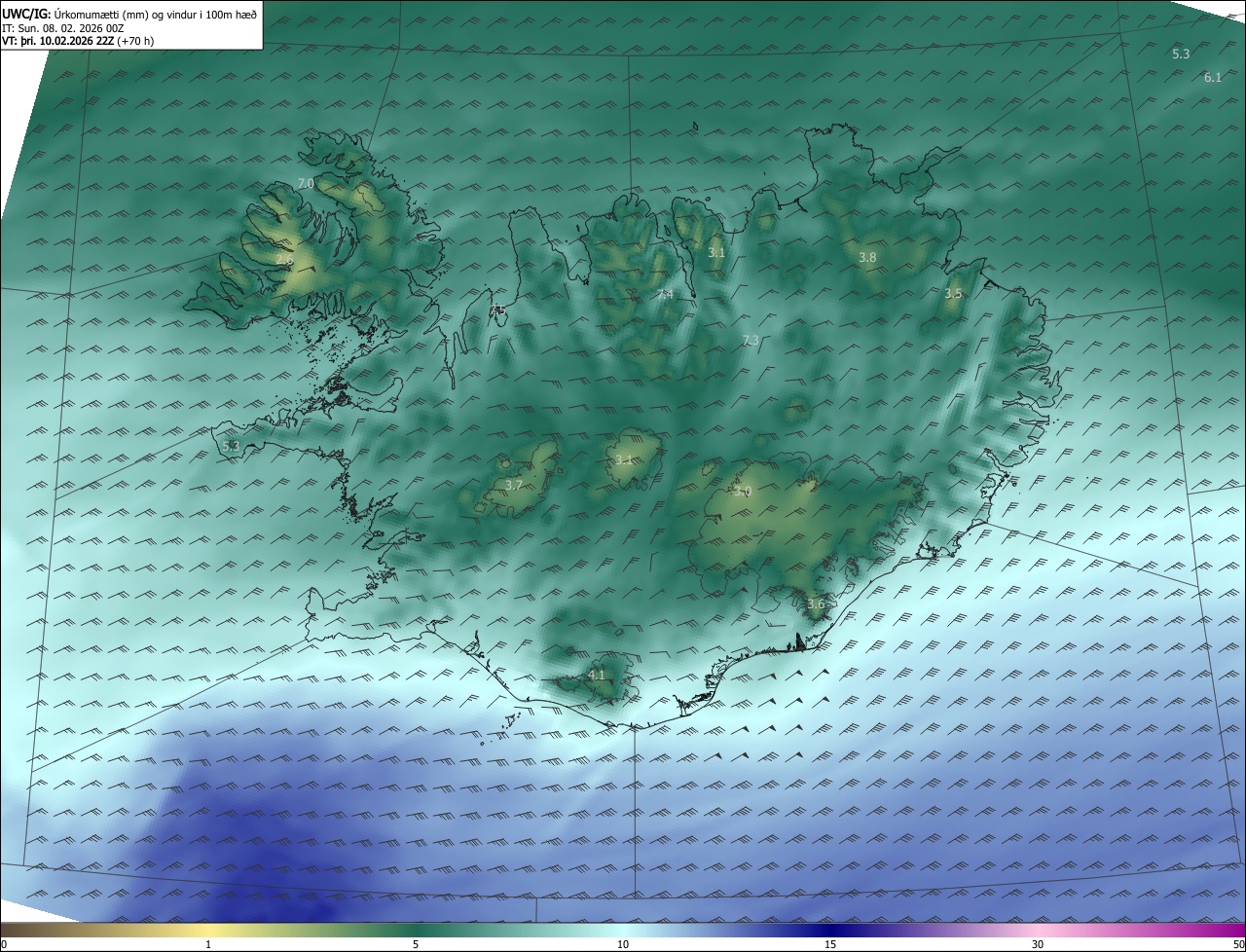
Task: Click the 1 tick on the colour scale
Action: 208,944
